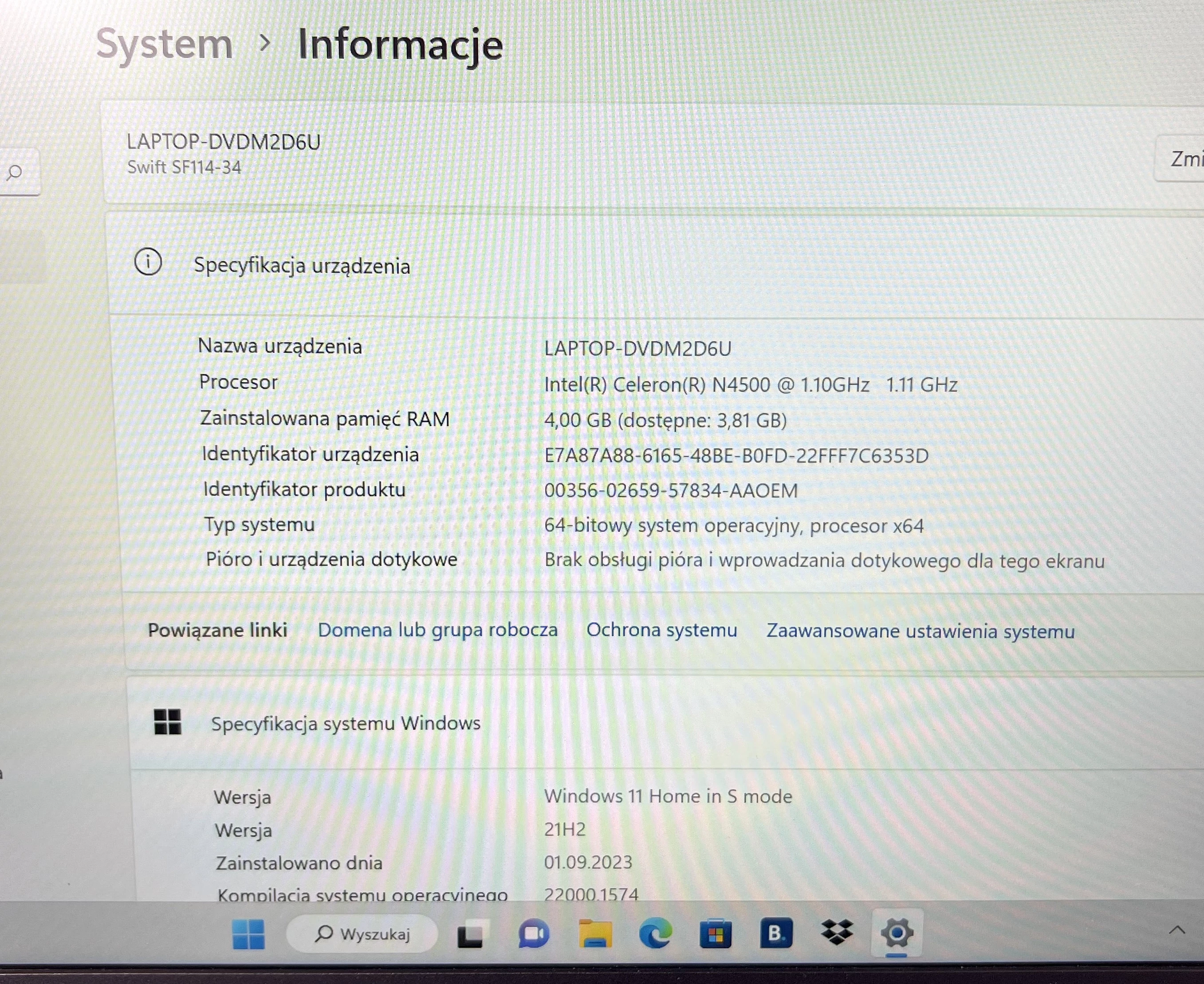Click the Powiązane linki label
Image resolution: width=1204 pixels, height=984 pixels.
click(217, 630)
